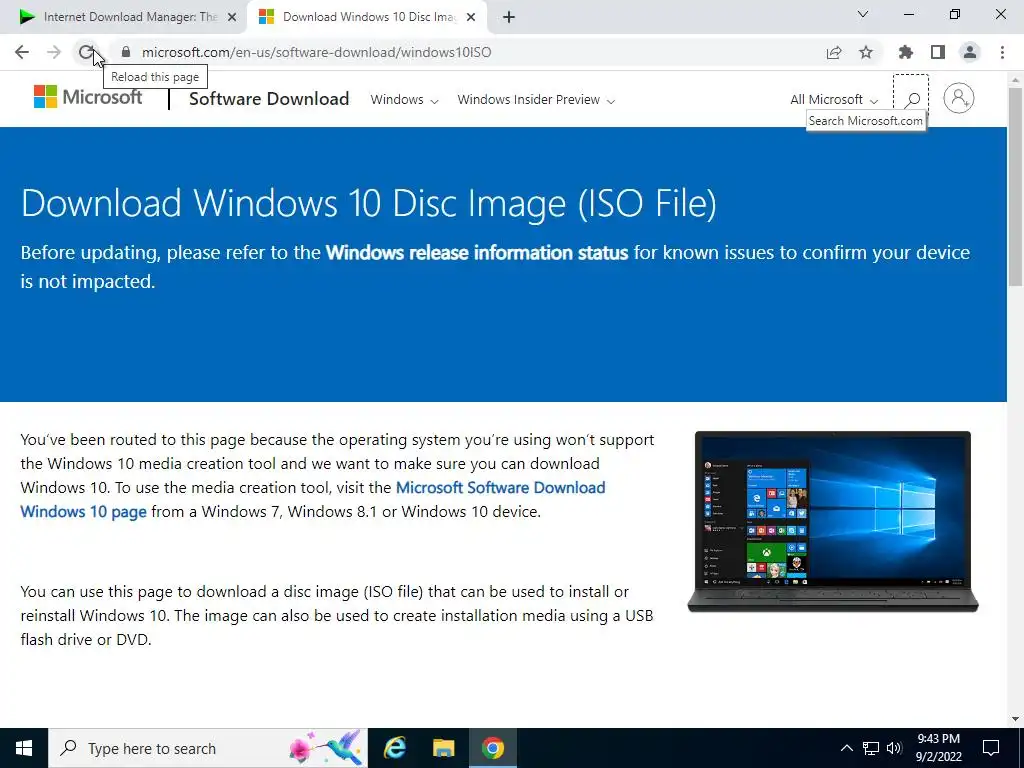
Task: Open Internet Explorer from the taskbar
Action: point(394,748)
